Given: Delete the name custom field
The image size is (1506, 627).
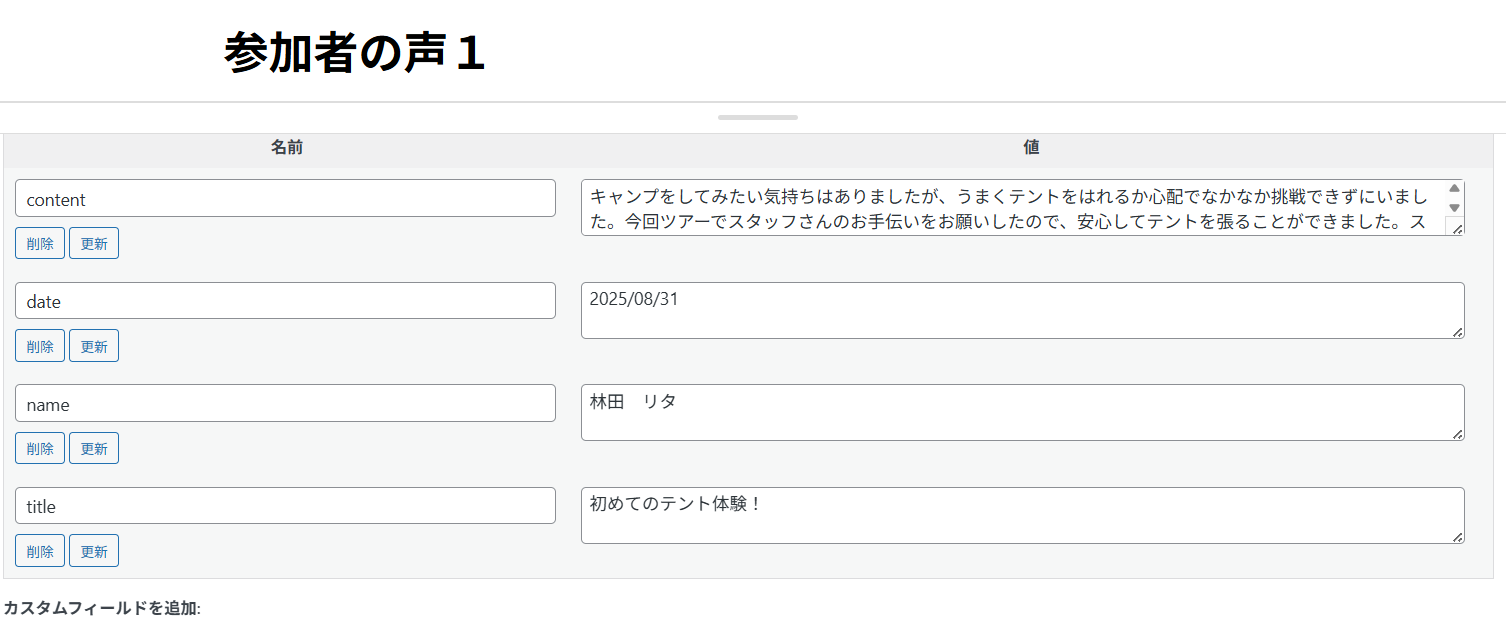Looking at the screenshot, I should (40, 448).
